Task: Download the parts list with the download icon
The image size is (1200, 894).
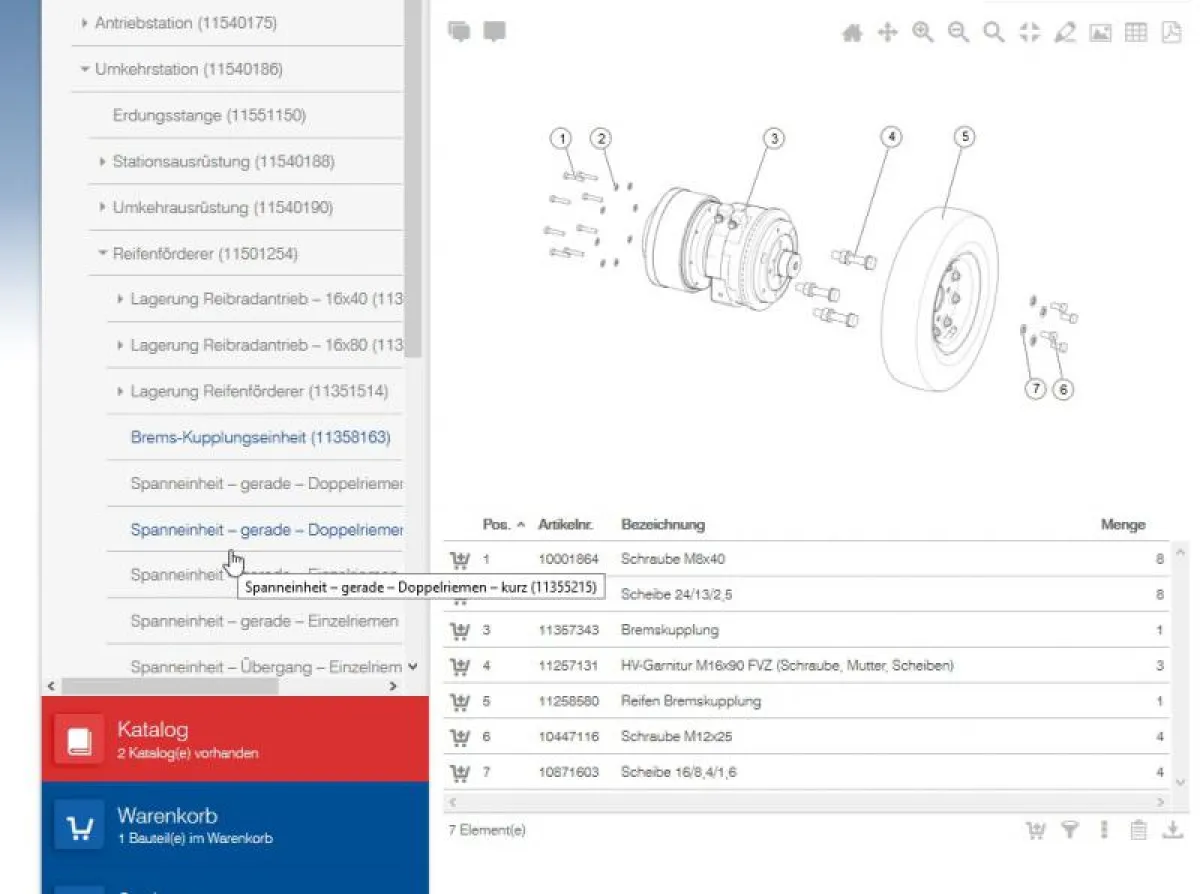Action: coord(1172,829)
